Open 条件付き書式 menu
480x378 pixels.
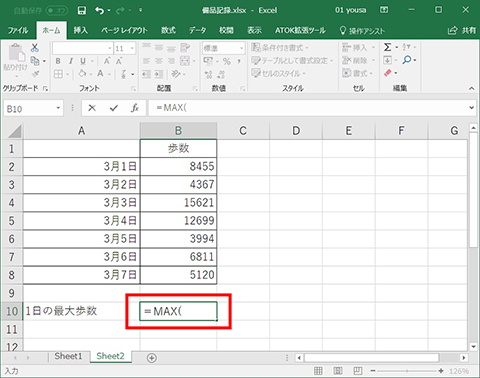click(280, 48)
